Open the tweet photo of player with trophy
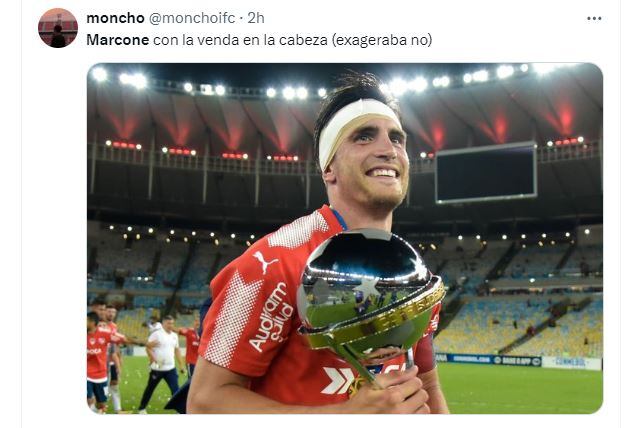Image resolution: width=642 pixels, height=428 pixels. click(x=345, y=238)
